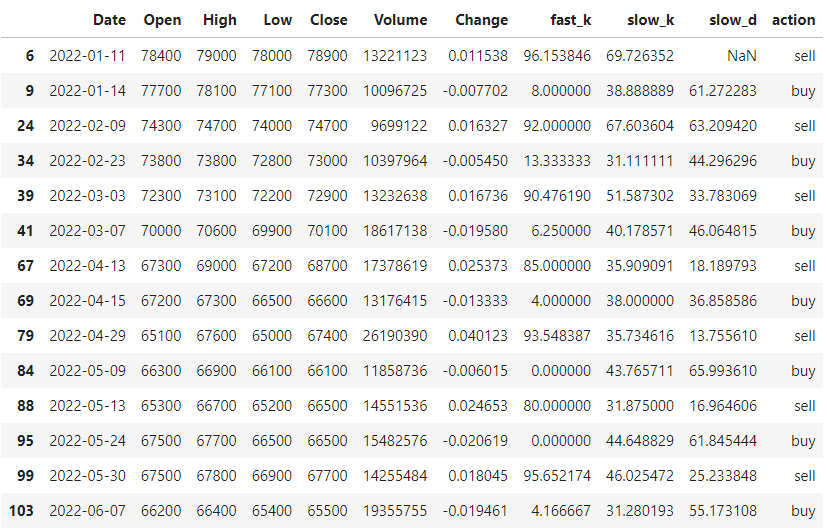Select fast_k value 4.166667
Image resolution: width=827 pixels, height=528 pixels.
point(561,511)
